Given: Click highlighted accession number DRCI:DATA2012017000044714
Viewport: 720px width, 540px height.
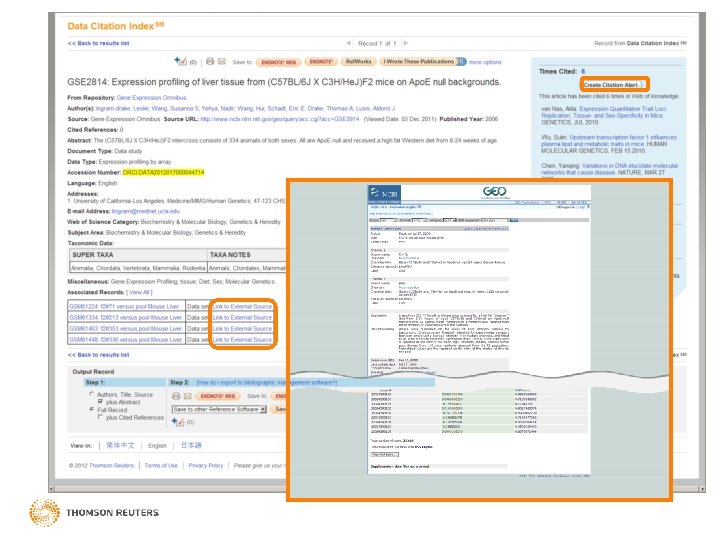Looking at the screenshot, I should [x=163, y=173].
